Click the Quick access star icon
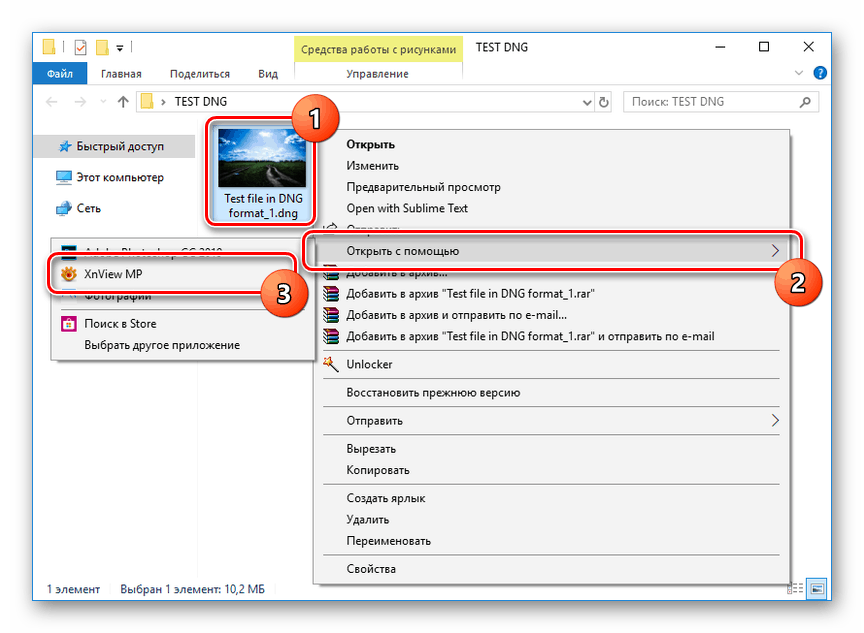The width and height of the screenshot is (864, 633). pos(64,147)
